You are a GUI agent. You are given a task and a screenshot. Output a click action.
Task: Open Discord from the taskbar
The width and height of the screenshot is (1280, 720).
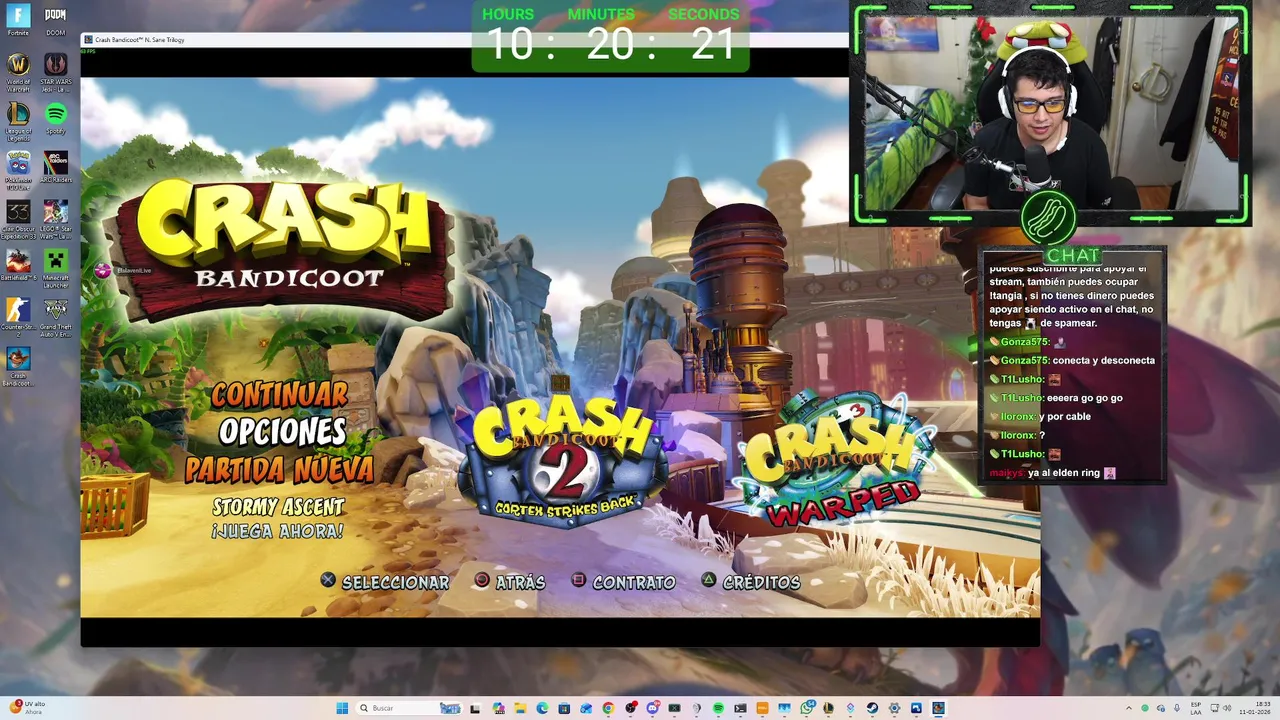point(653,708)
